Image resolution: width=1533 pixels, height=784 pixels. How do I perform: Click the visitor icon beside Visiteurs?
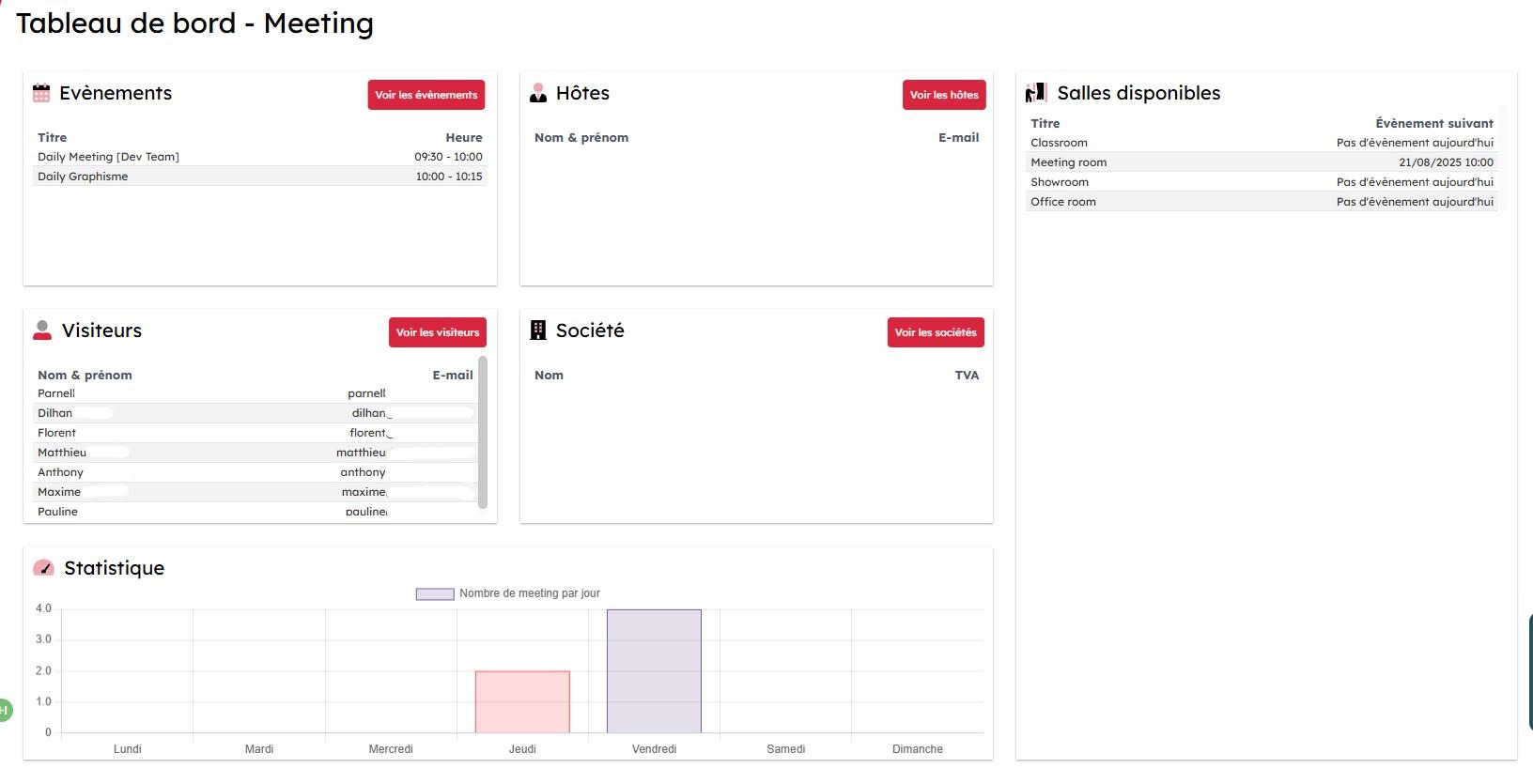[42, 331]
